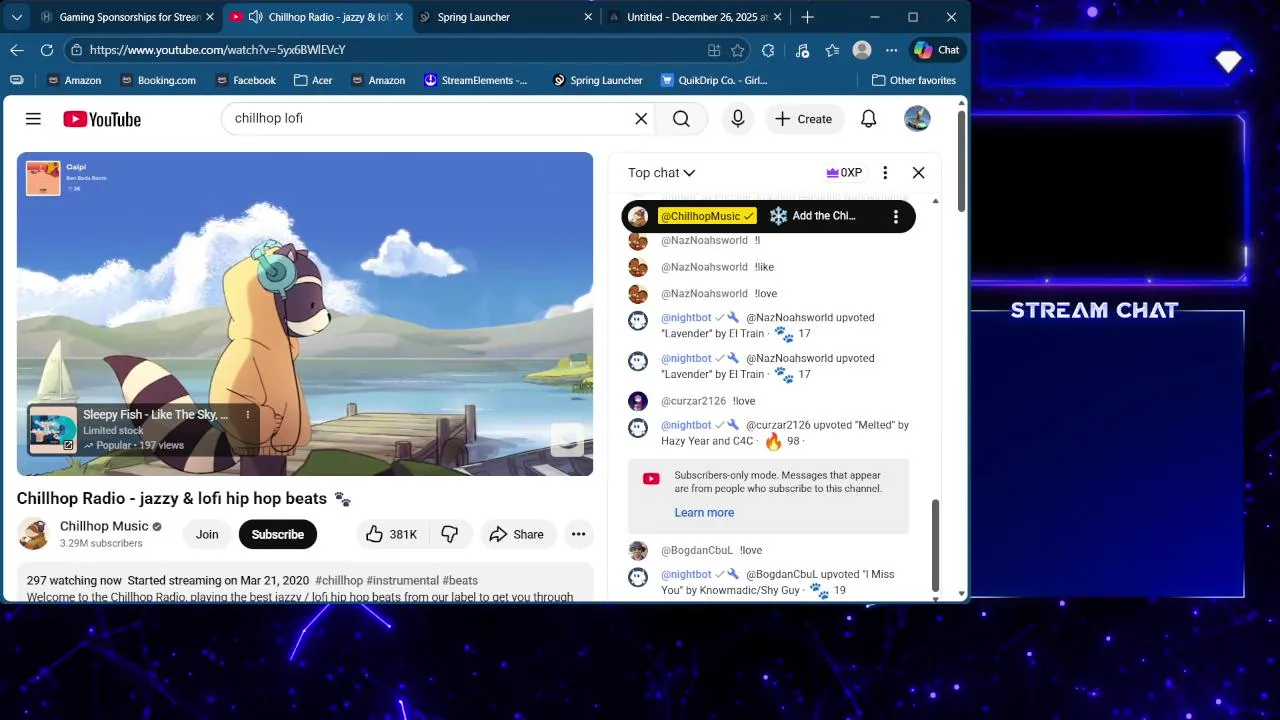Screen dimensions: 1280x720
Task: Open more video actions ellipsis
Action: tap(578, 534)
